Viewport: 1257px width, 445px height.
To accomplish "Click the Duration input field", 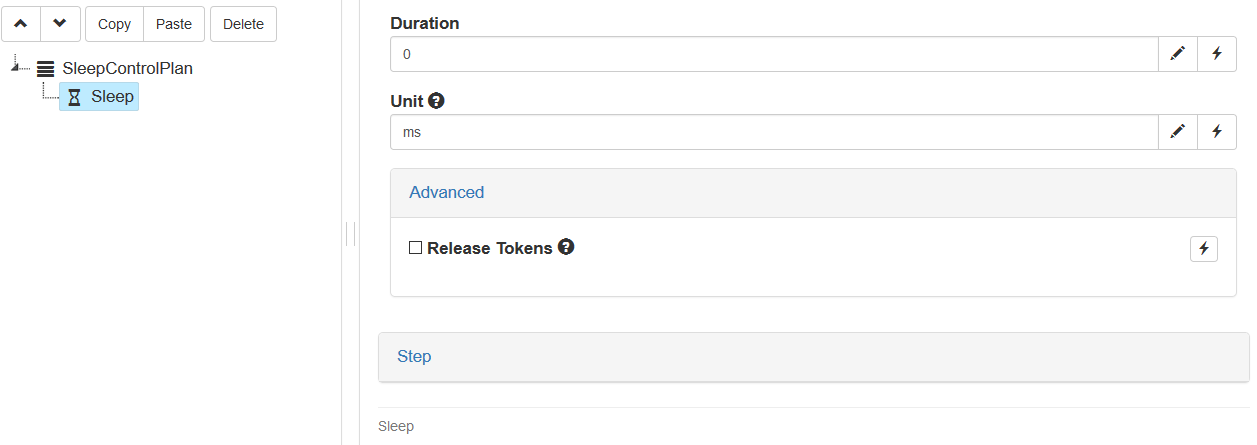I will coord(774,54).
